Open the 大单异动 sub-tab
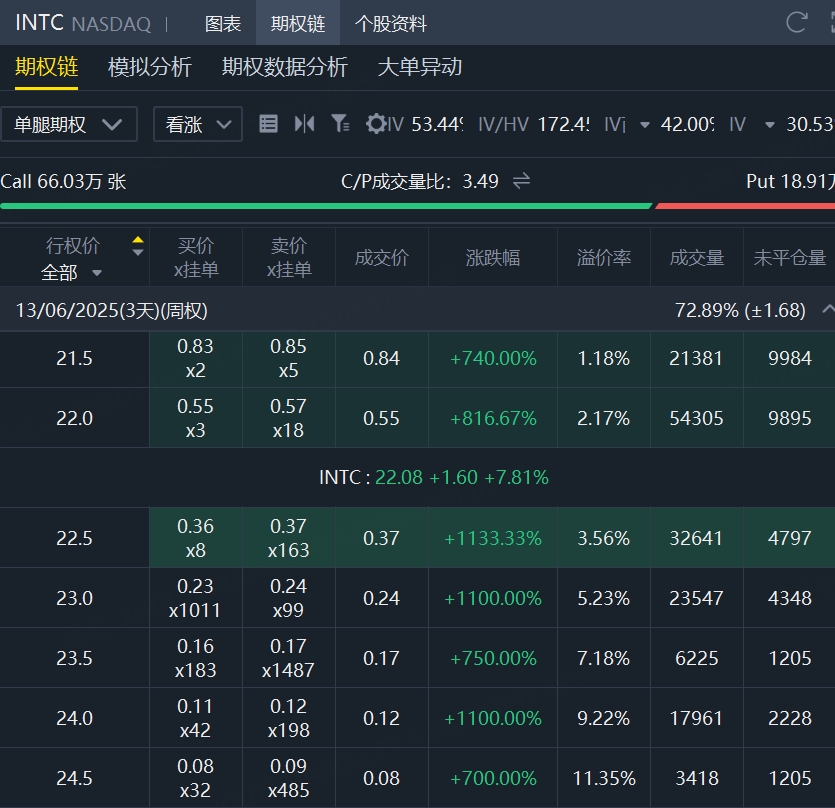The width and height of the screenshot is (835, 808). (420, 67)
